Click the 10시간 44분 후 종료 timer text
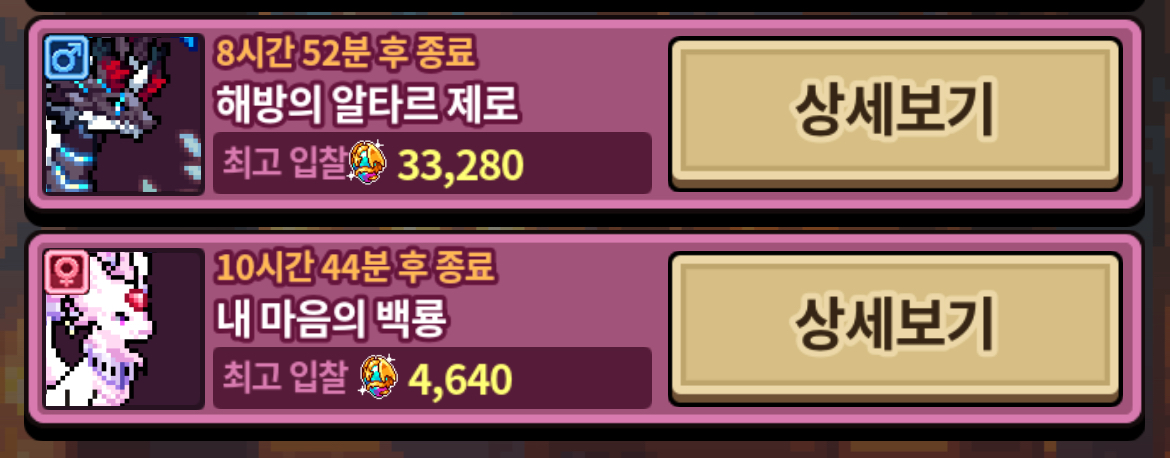Viewport: 1170px width, 458px height. [x=356, y=267]
